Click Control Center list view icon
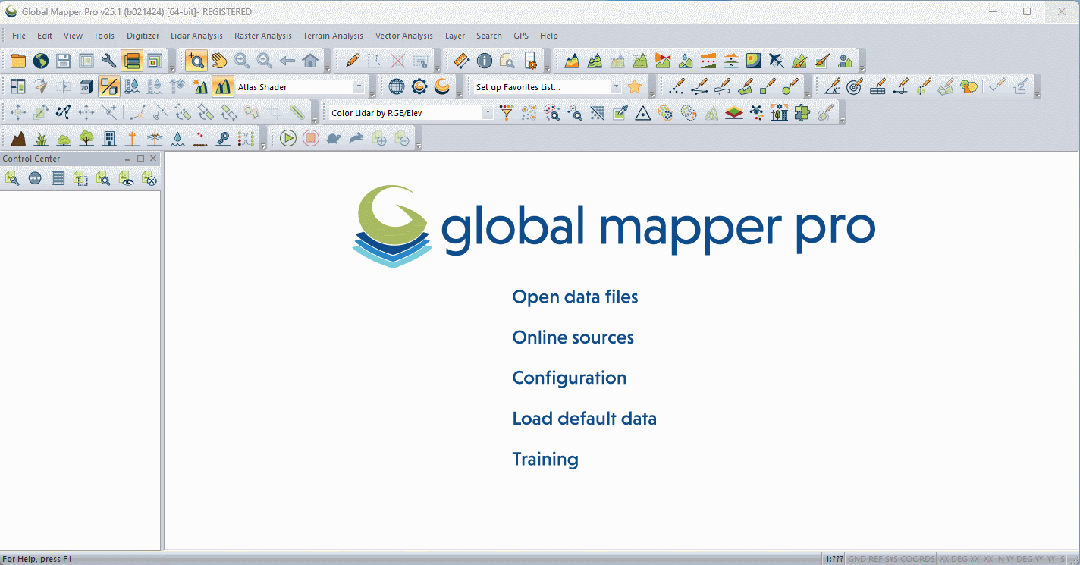Screen dimensions: 1080x565 pyautogui.click(x=58, y=178)
